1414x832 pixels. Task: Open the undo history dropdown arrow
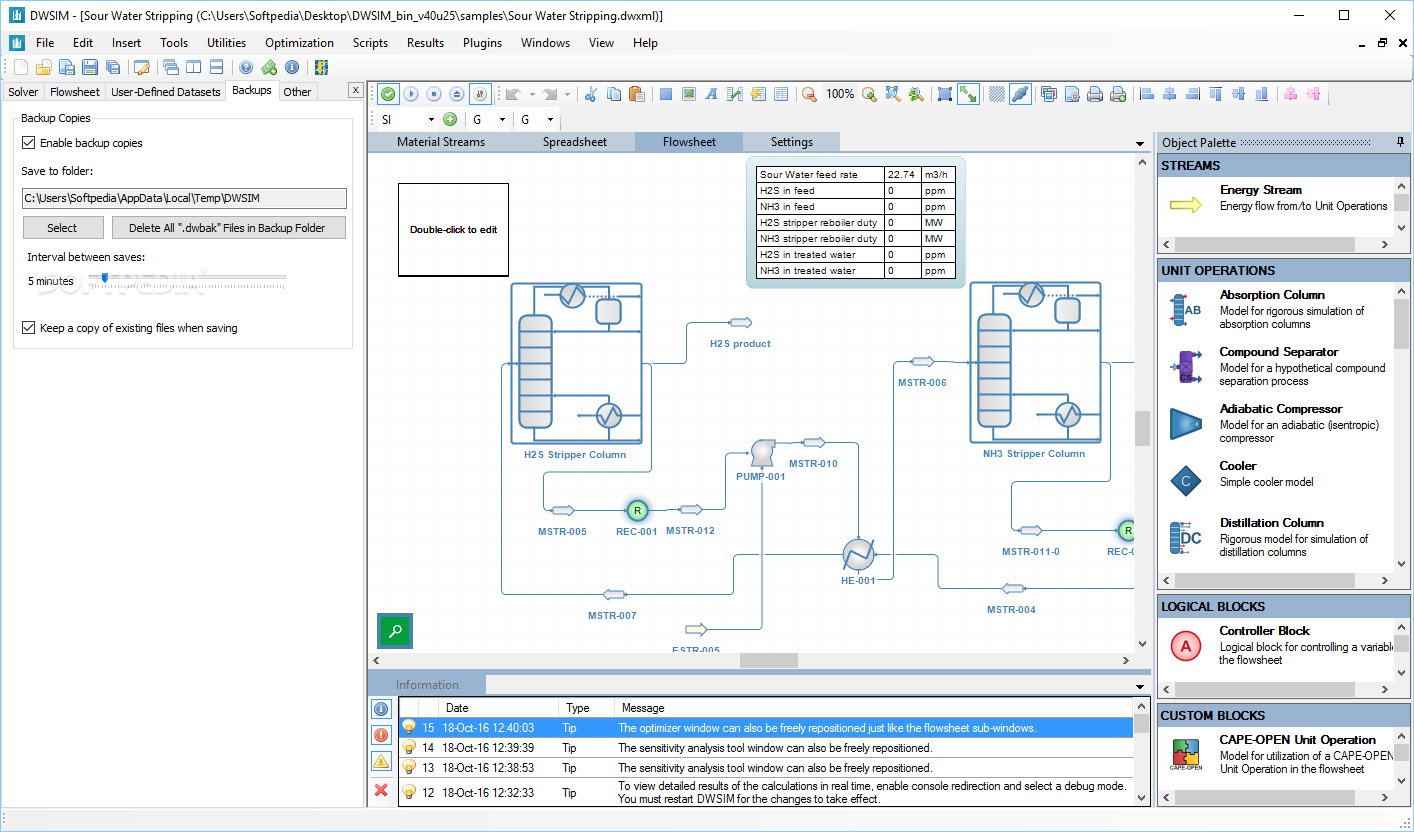[532, 94]
